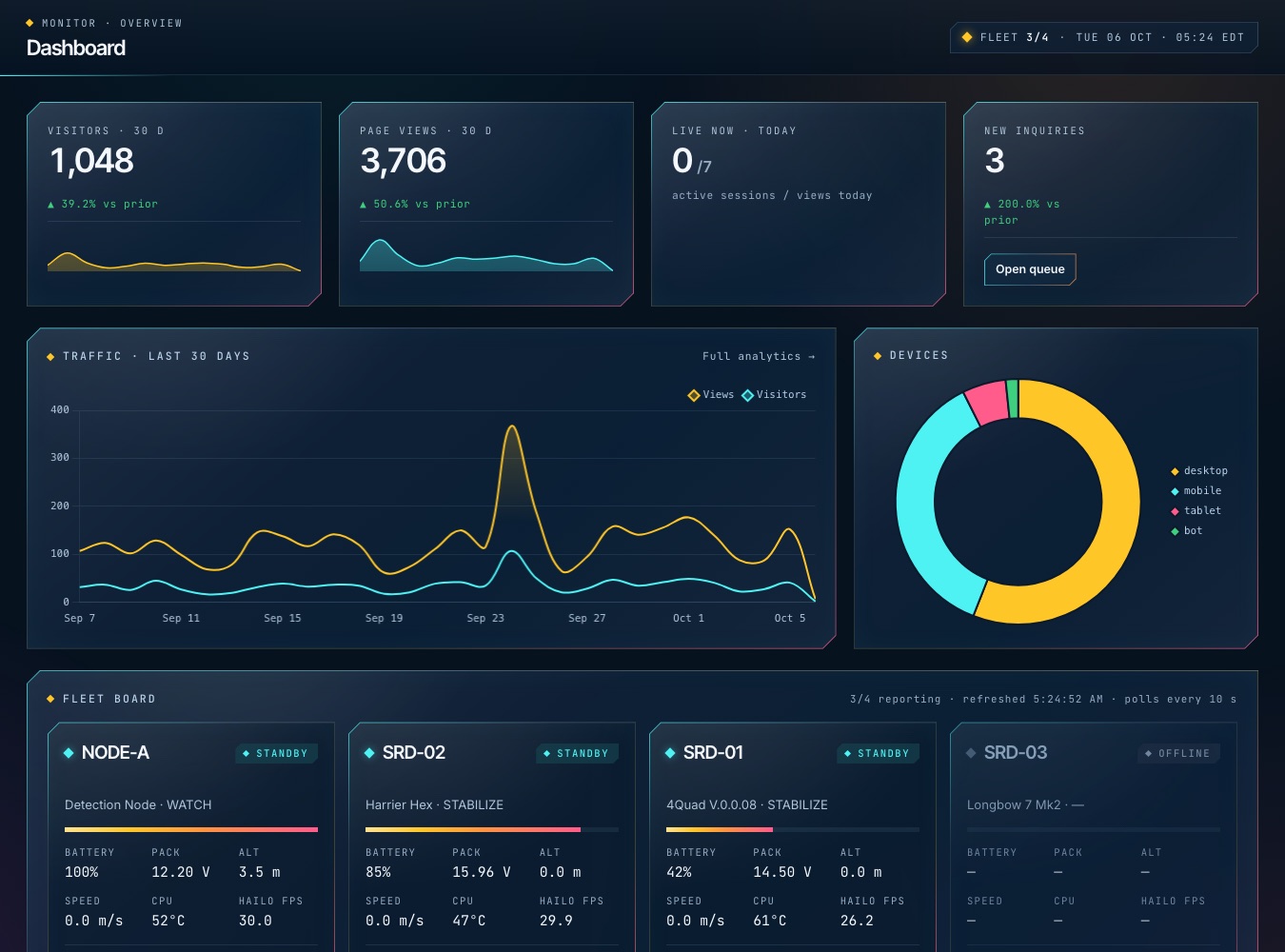Click SRD-03 grey status diamond
This screenshot has height=952, width=1285.
click(x=971, y=753)
